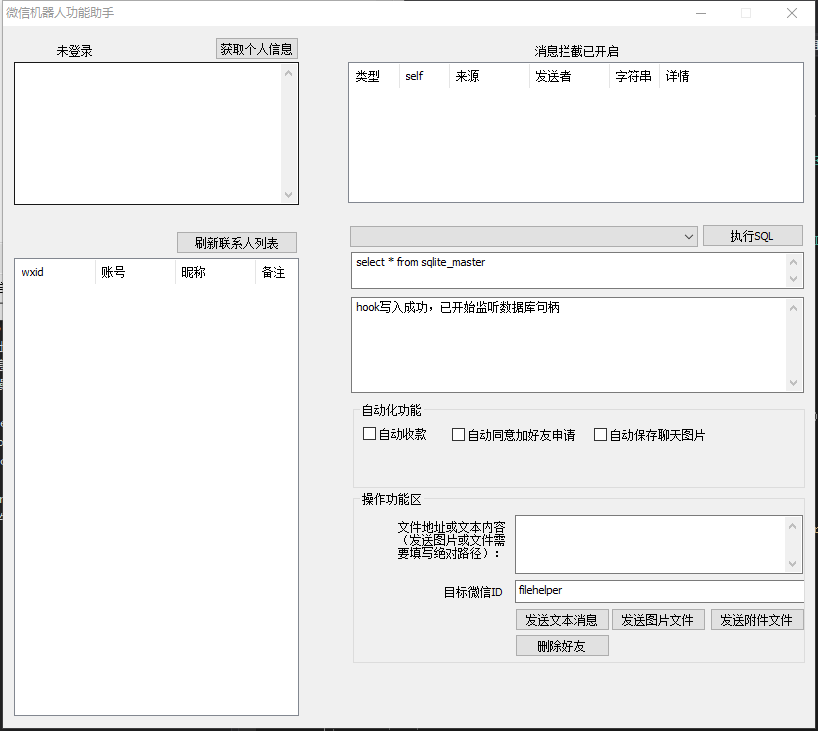Click scroll-up arrow of hook log box

(793, 308)
